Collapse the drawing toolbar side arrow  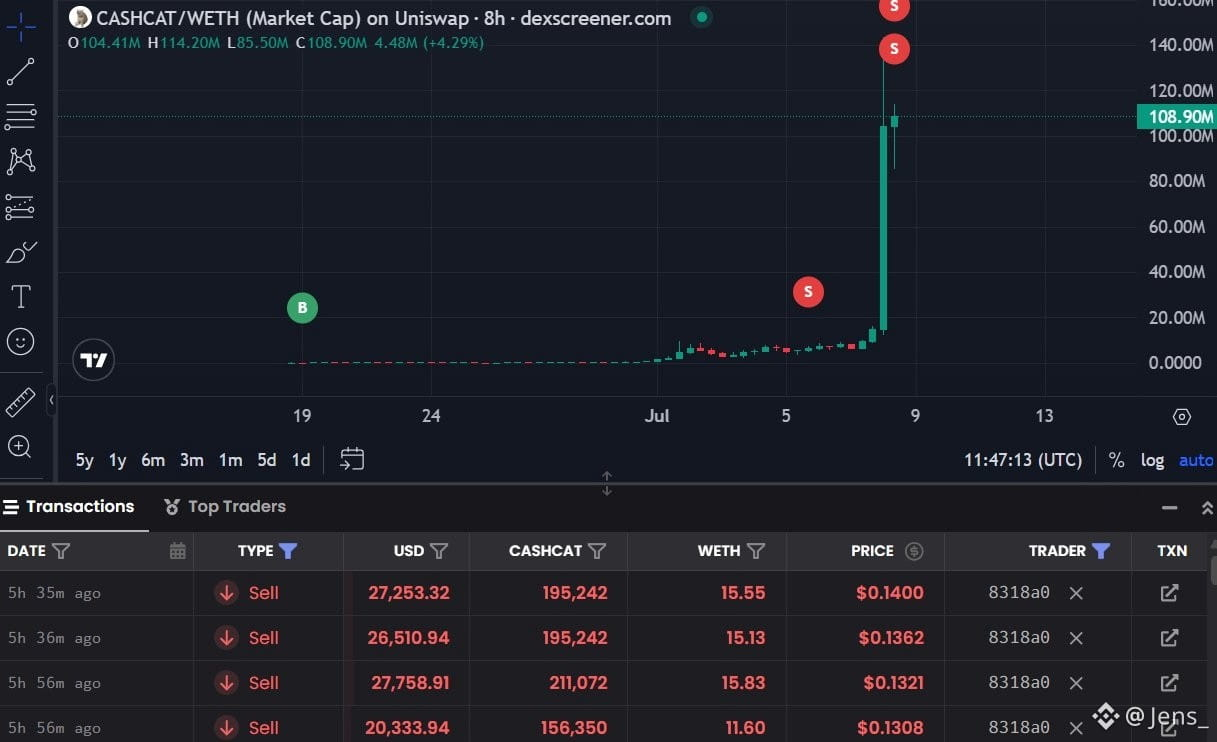[x=52, y=401]
